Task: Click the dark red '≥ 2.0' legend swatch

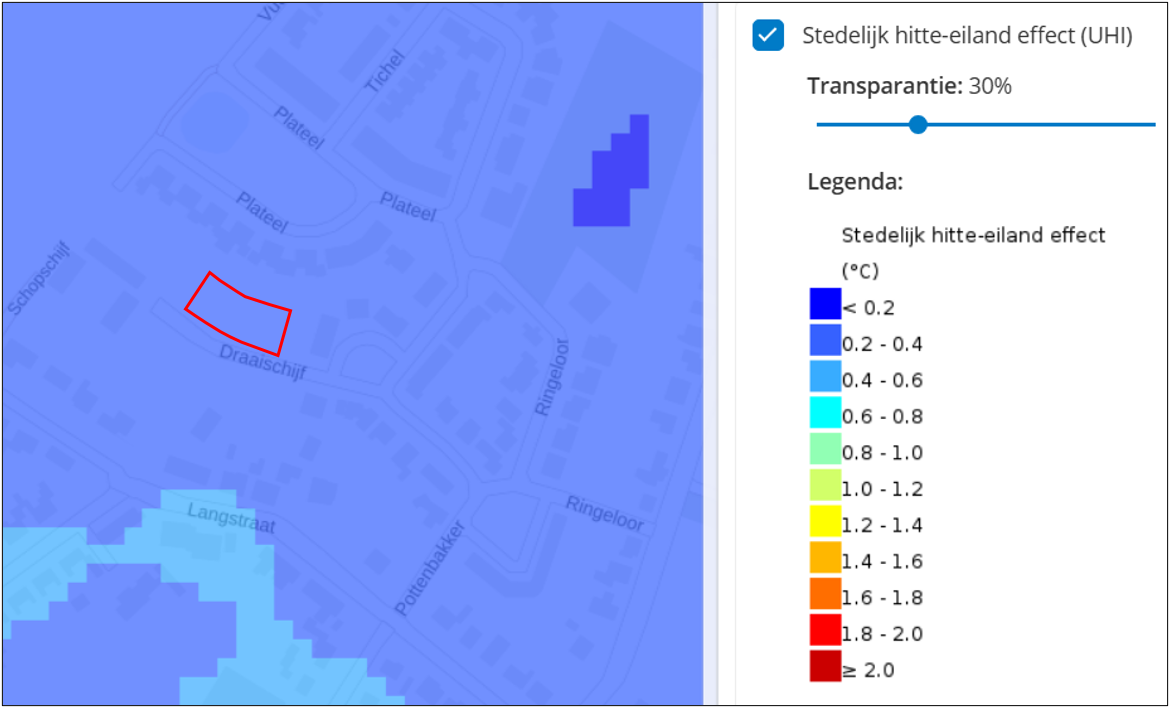Action: [x=825, y=666]
